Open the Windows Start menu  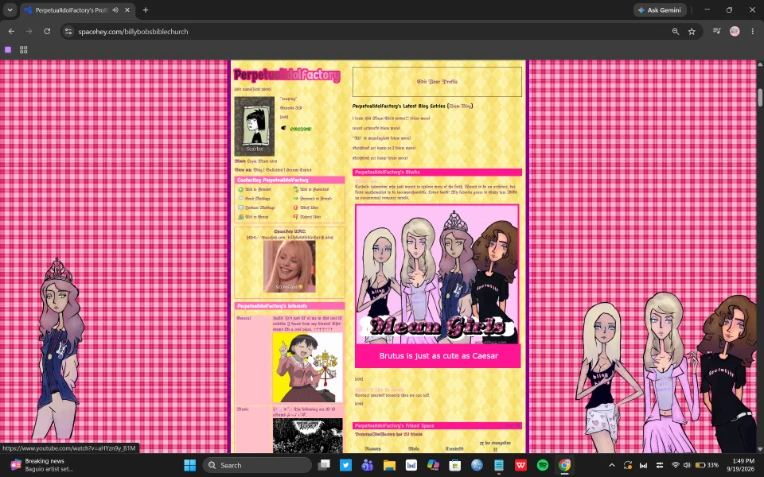190,465
